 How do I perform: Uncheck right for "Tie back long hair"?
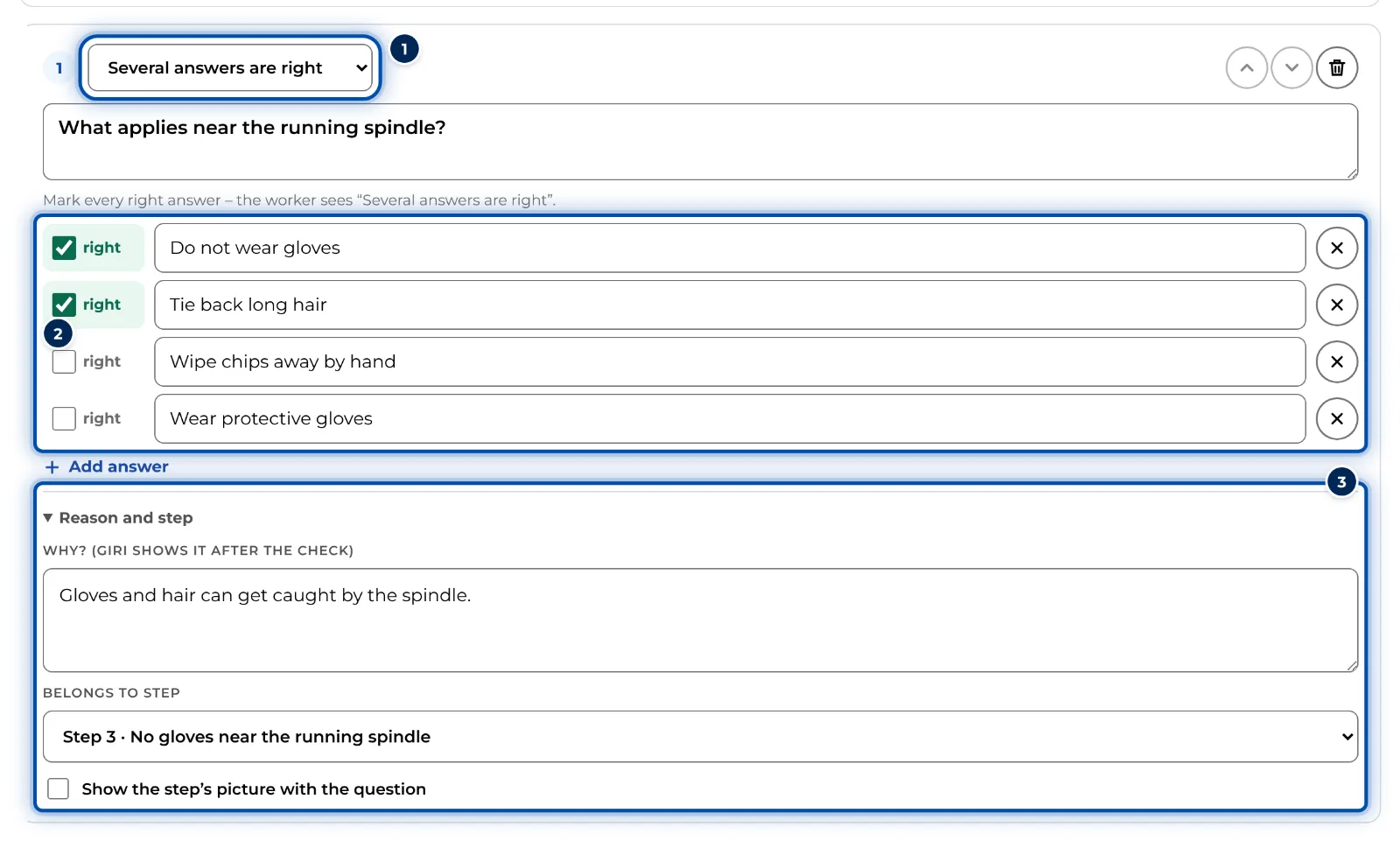tap(64, 305)
